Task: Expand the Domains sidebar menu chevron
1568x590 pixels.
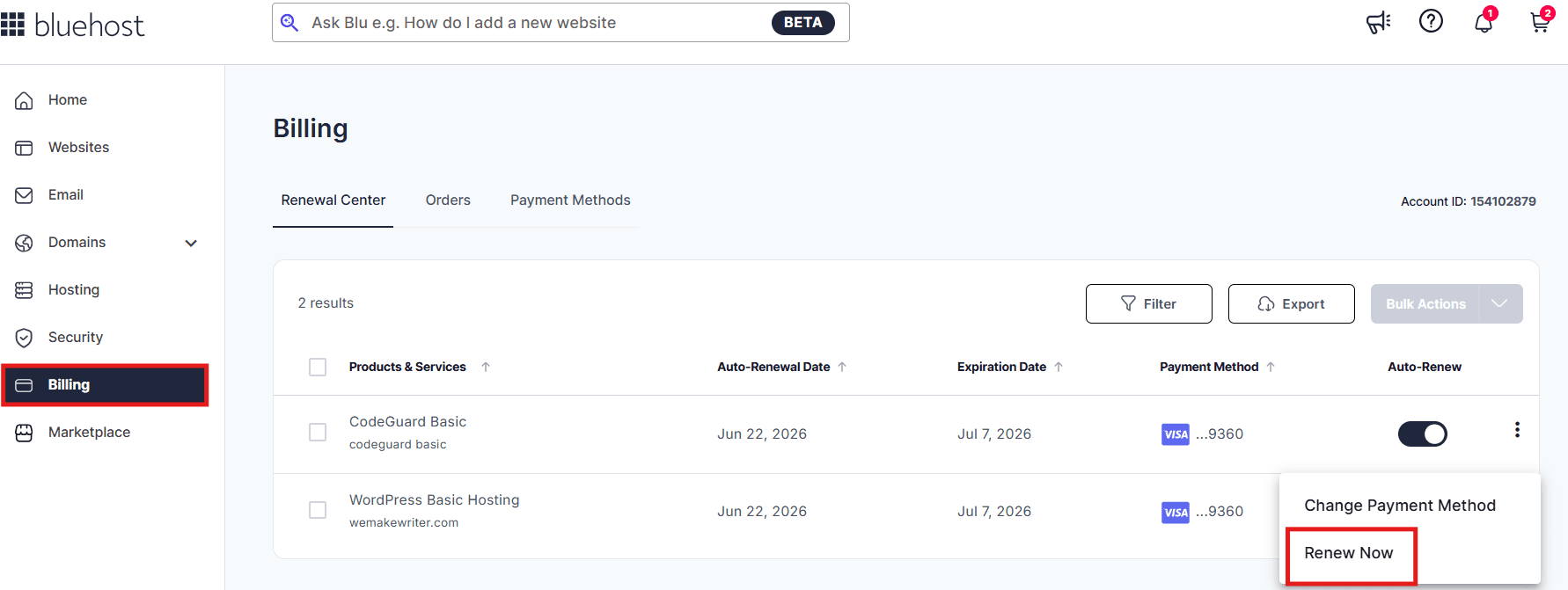Action: coord(191,243)
